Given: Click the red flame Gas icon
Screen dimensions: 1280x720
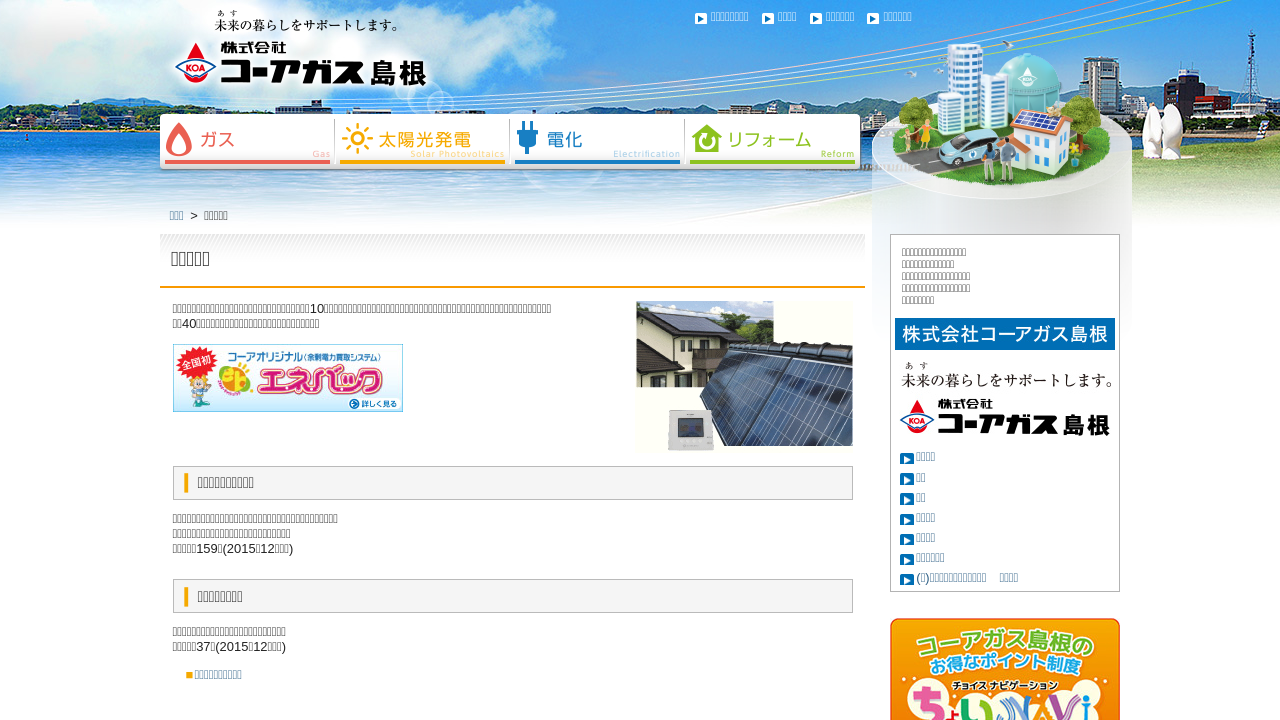Looking at the screenshot, I should (x=179, y=140).
